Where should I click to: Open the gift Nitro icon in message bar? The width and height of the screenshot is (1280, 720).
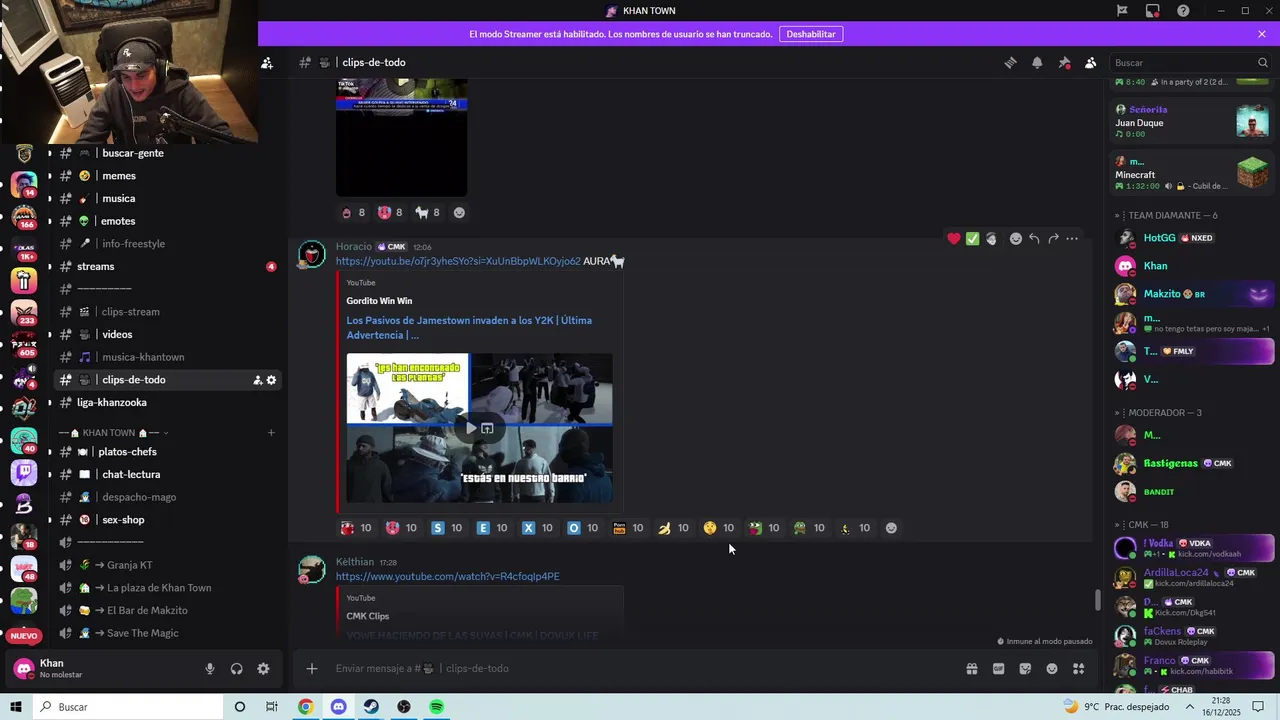coord(971,668)
